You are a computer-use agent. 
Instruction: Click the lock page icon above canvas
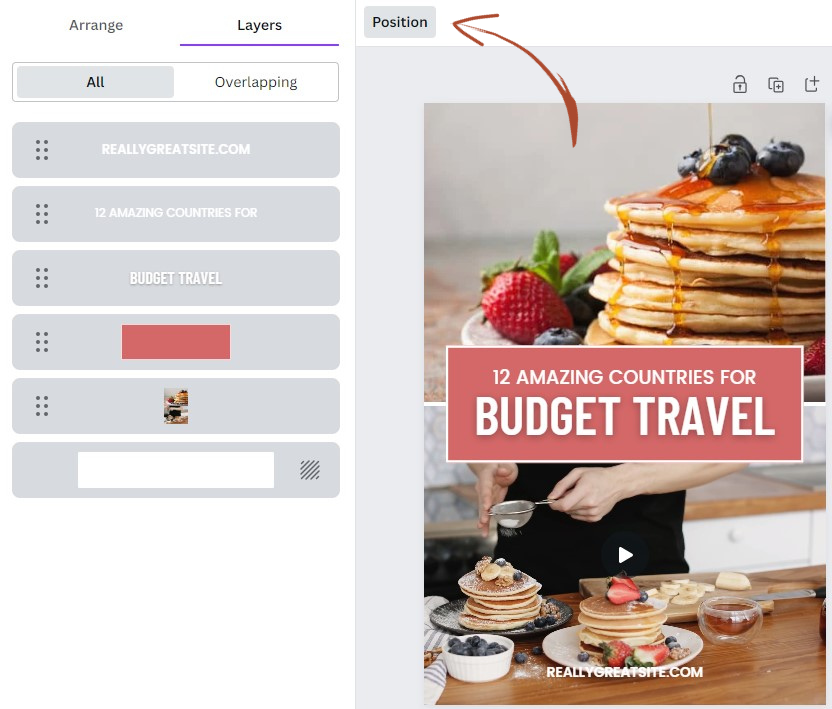coord(740,84)
